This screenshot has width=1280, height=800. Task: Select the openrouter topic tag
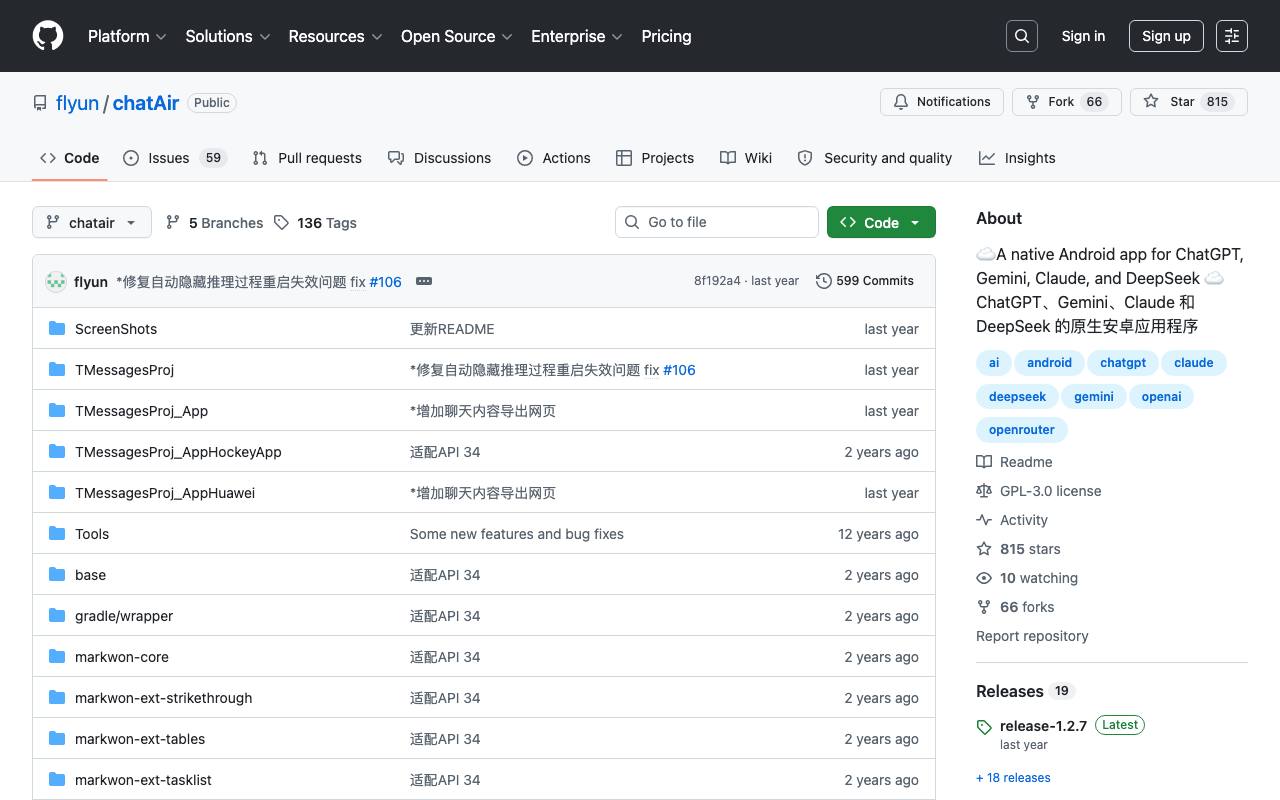1022,430
